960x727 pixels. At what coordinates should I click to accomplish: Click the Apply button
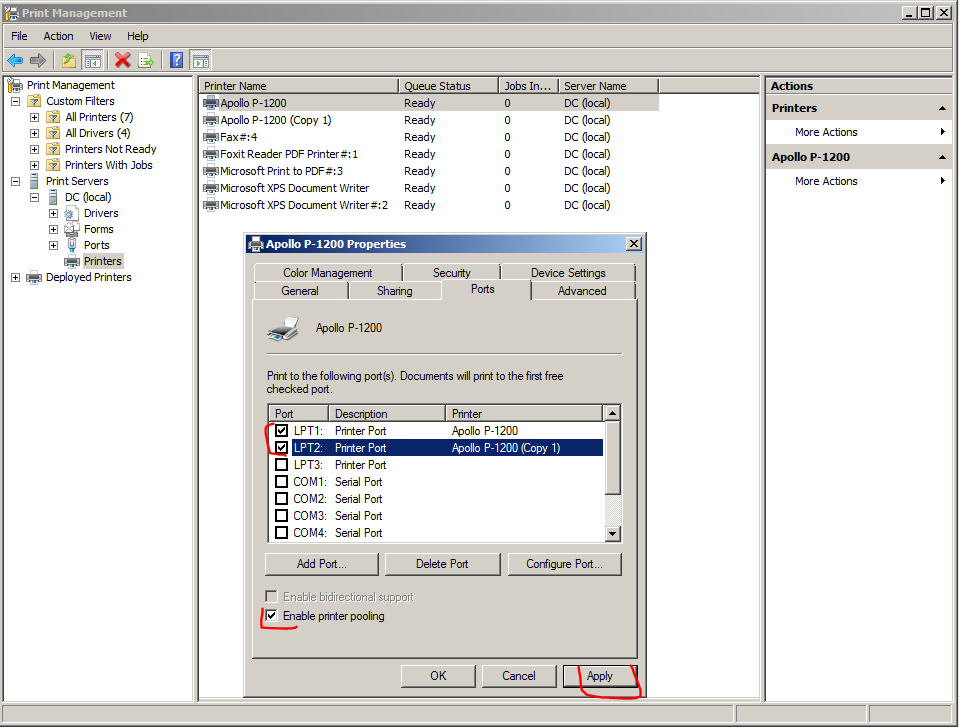(x=600, y=676)
